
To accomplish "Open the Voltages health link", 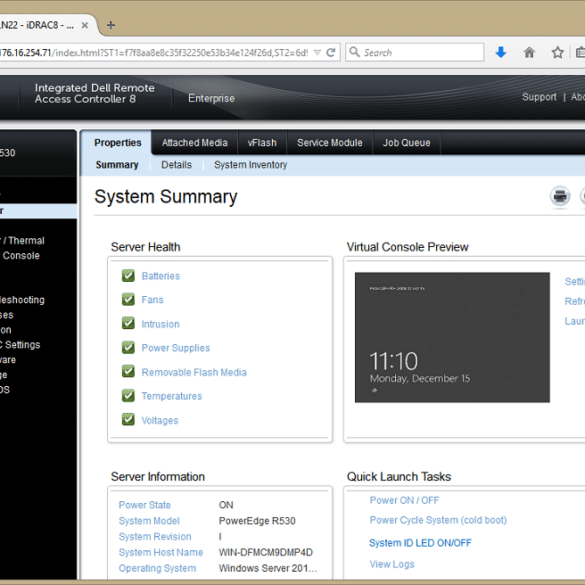I will pyautogui.click(x=160, y=420).
